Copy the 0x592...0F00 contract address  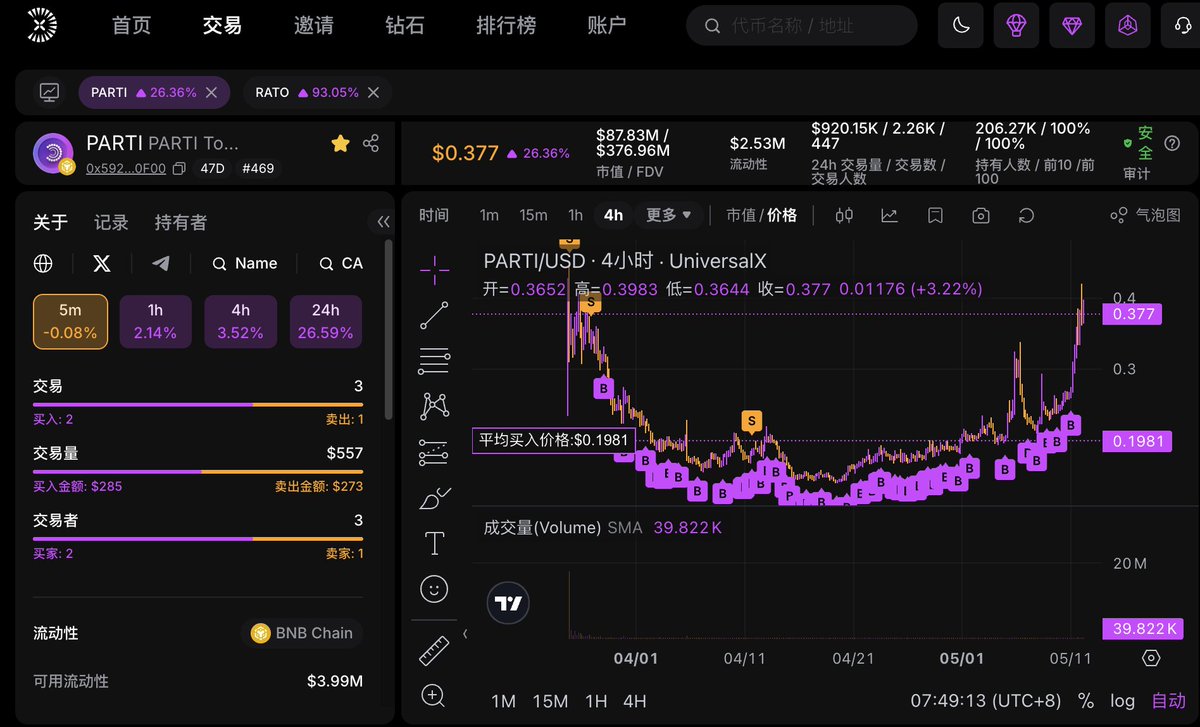pos(179,169)
